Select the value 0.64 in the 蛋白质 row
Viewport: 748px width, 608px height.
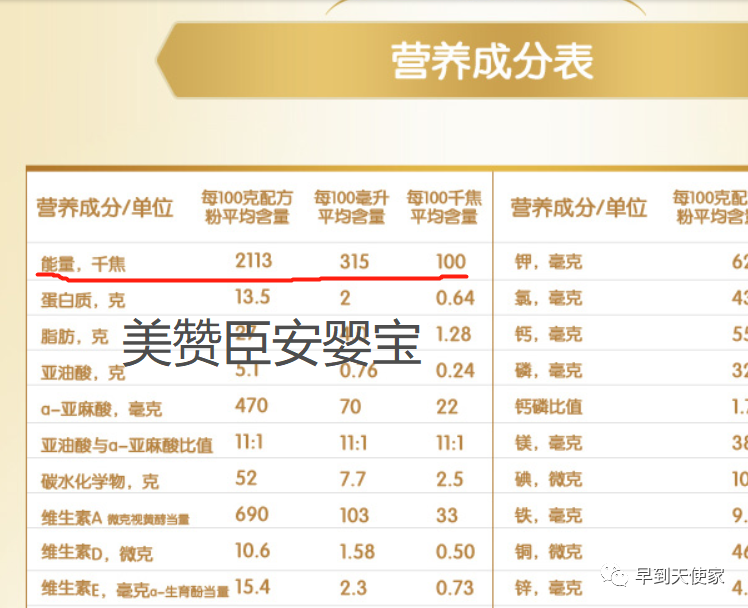[455, 298]
